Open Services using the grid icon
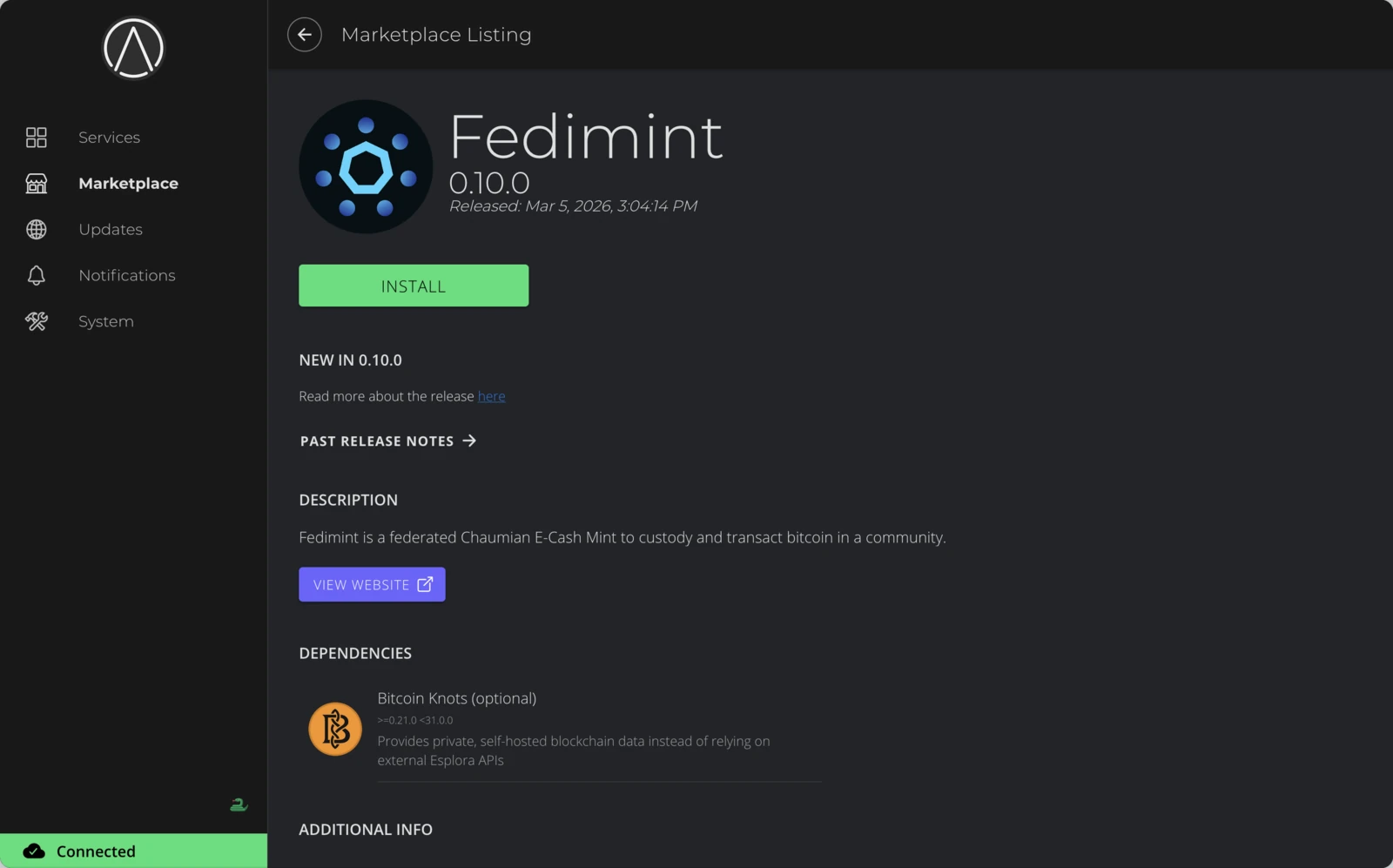Screen dimensions: 1393x868 click(36, 137)
